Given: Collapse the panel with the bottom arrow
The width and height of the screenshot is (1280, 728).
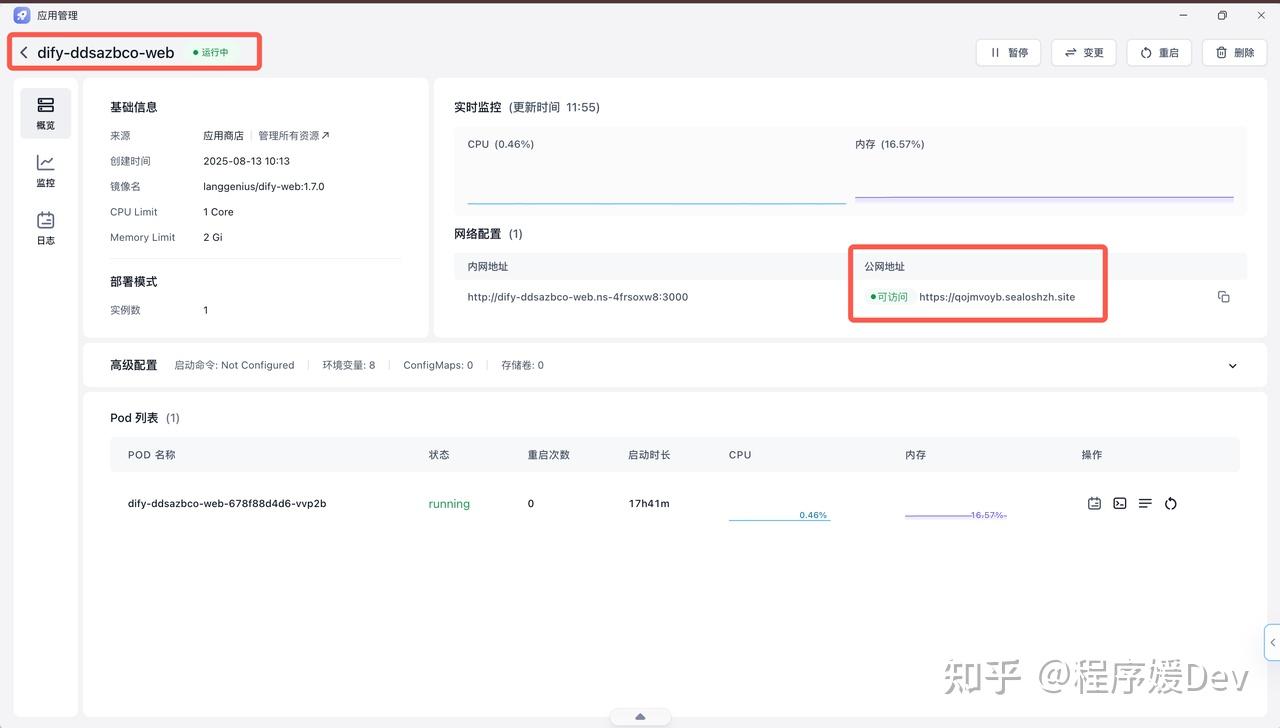Looking at the screenshot, I should click(x=639, y=716).
